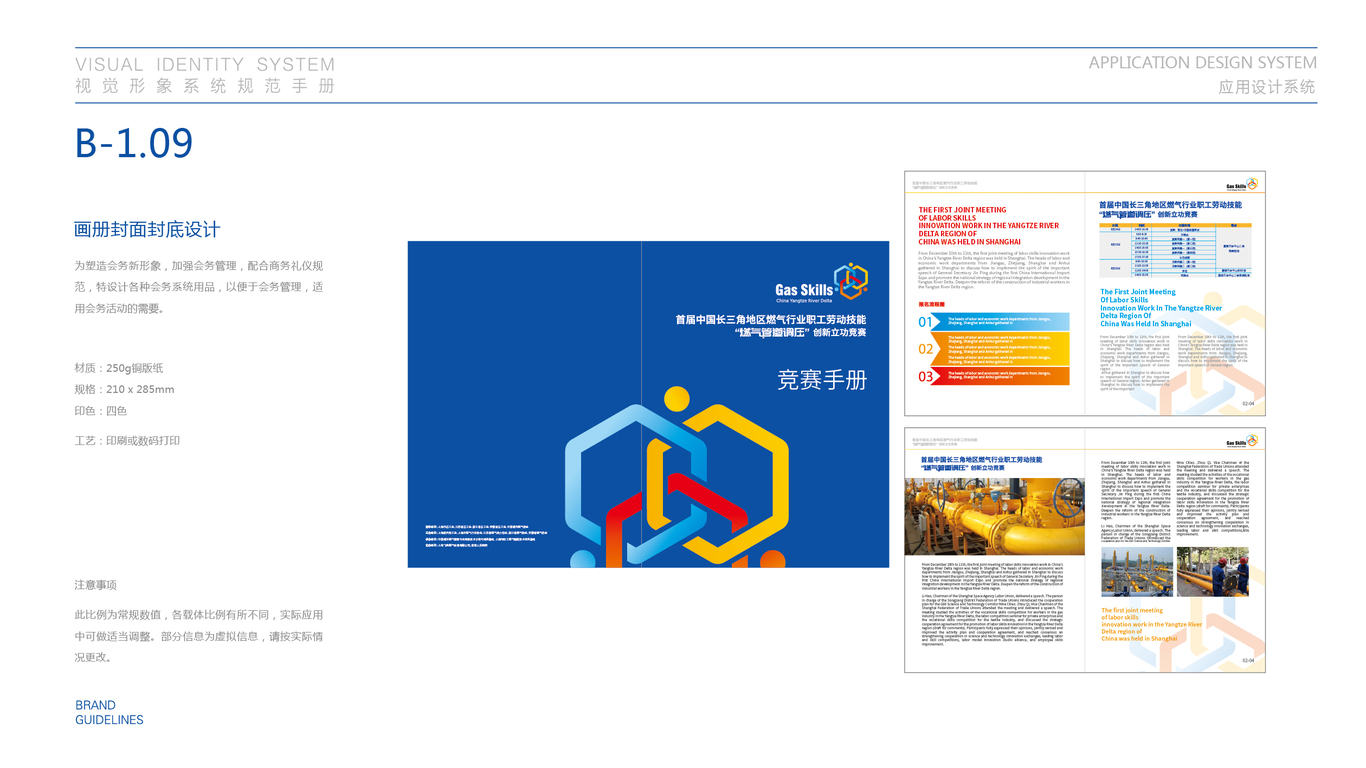Screen dimensions: 1366x768
Task: Click the '02-04' page number on bottom spread
Action: point(1248,660)
